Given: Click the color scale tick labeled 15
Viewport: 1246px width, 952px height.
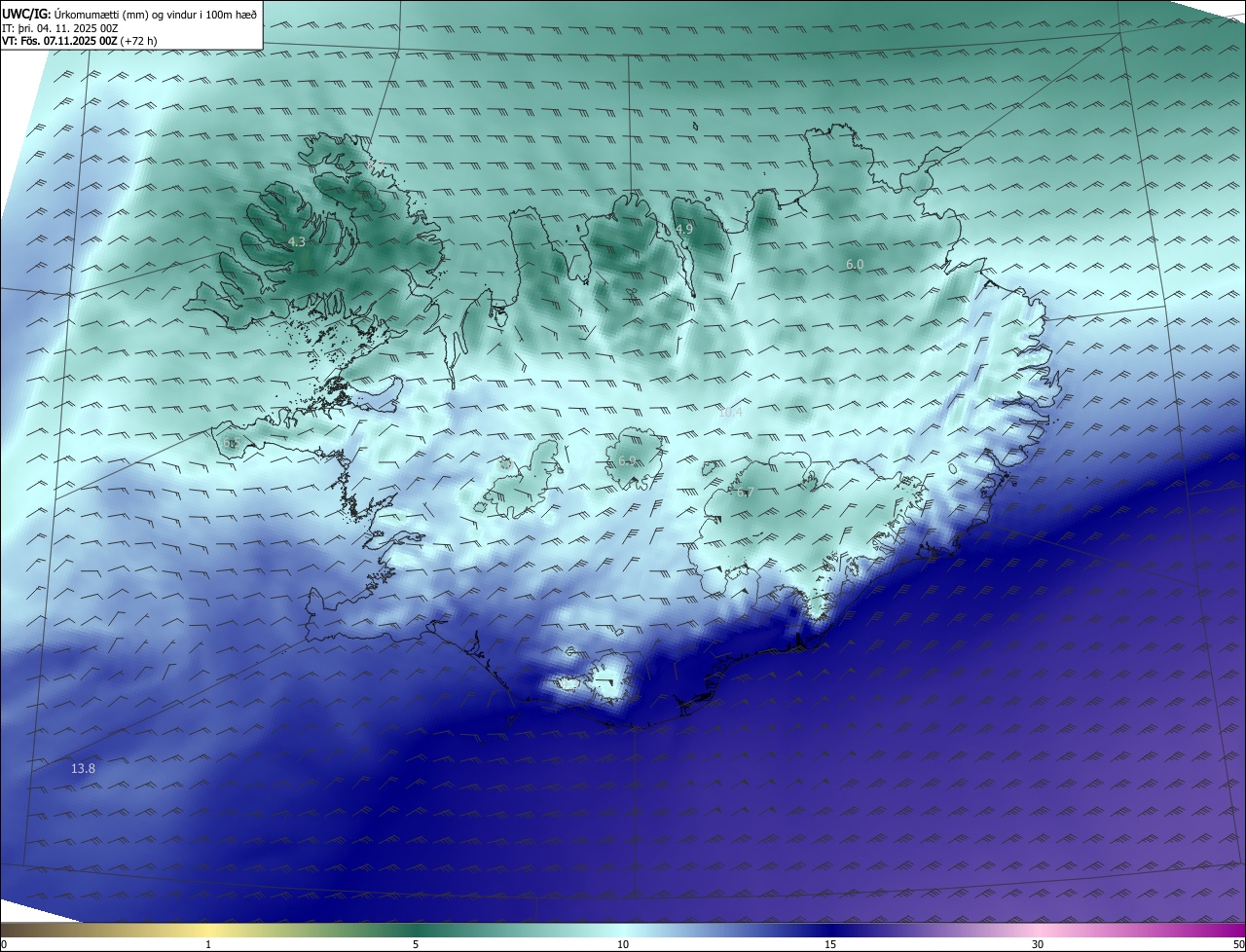Looking at the screenshot, I should (x=830, y=944).
